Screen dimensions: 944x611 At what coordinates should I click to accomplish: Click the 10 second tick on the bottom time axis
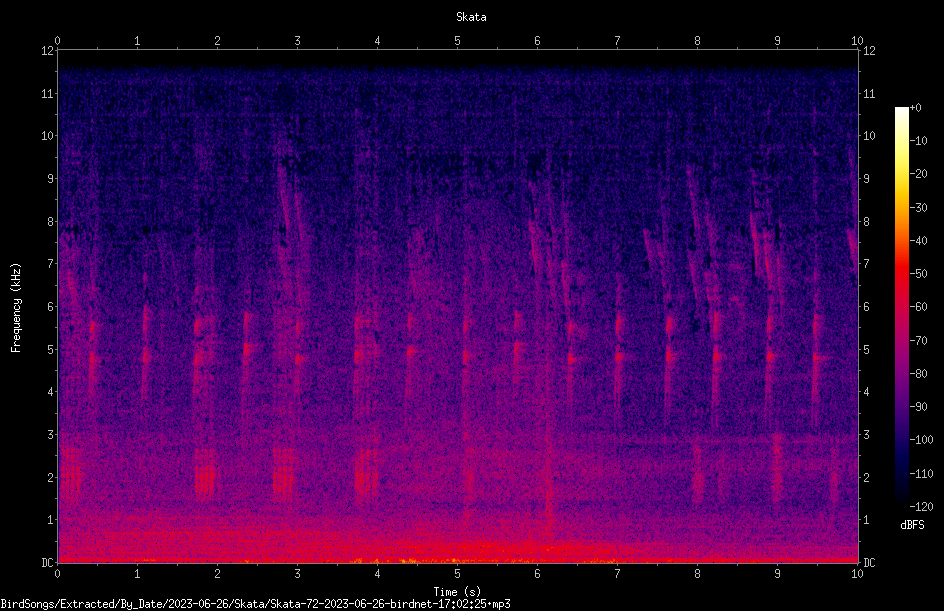click(857, 574)
